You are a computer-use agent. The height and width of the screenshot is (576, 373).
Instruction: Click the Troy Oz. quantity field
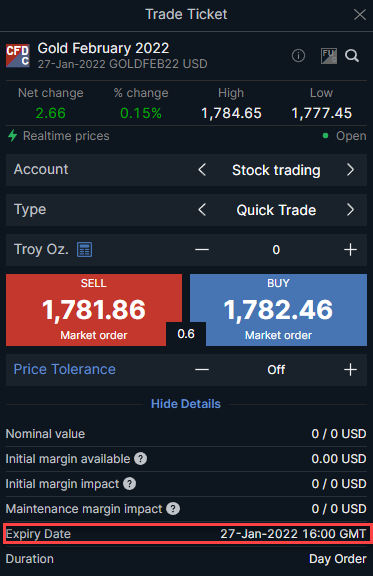pos(276,250)
